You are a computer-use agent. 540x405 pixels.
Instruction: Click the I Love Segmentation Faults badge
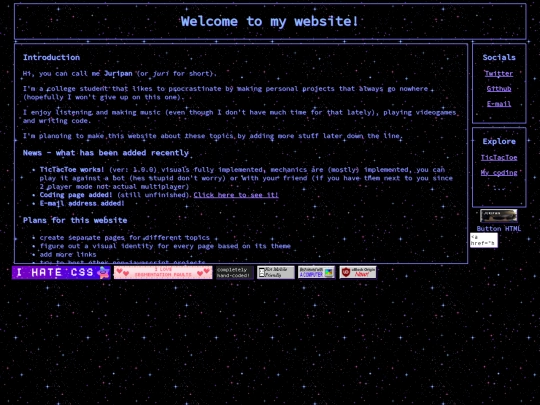(163, 272)
